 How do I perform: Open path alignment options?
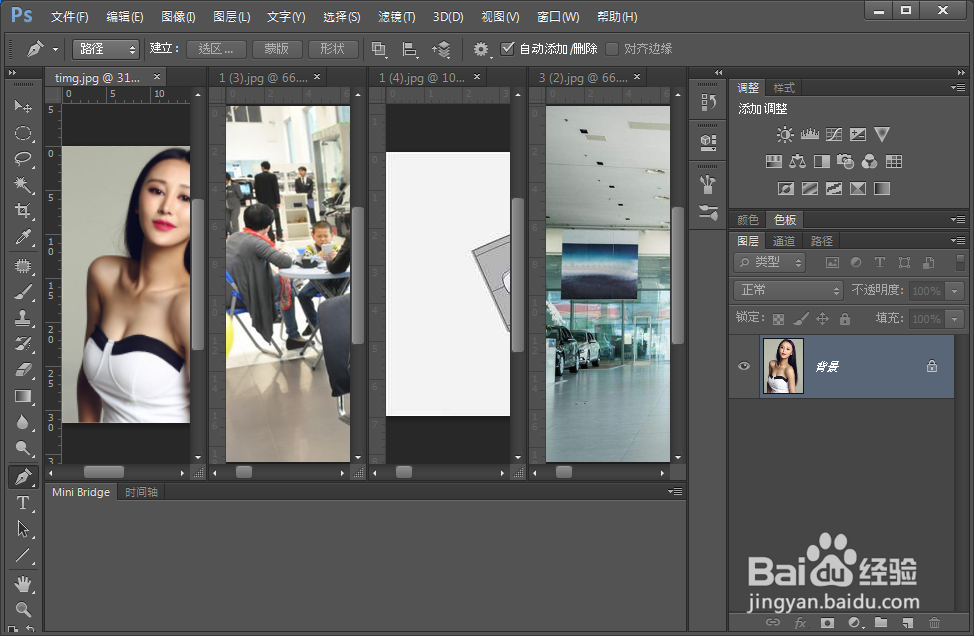tap(409, 49)
